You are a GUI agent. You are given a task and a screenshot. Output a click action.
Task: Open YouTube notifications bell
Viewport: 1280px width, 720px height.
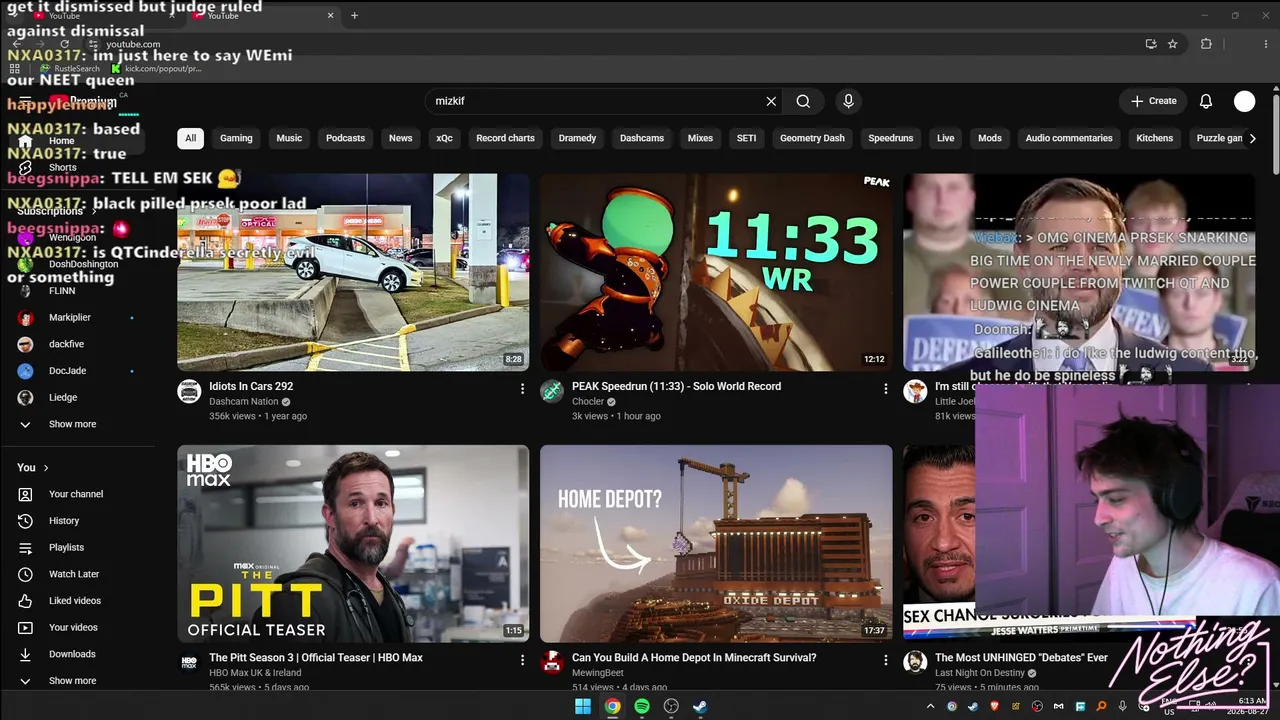click(x=1206, y=101)
